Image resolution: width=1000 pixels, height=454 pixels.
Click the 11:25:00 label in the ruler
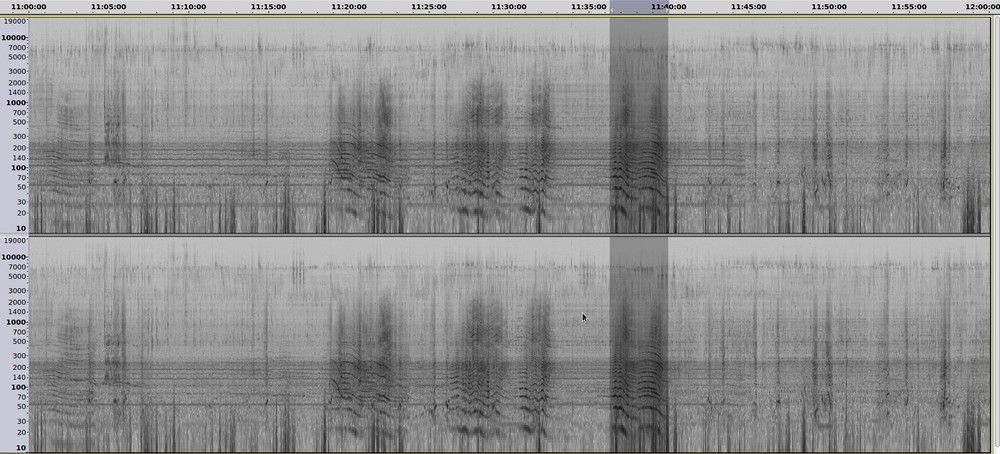428,7
